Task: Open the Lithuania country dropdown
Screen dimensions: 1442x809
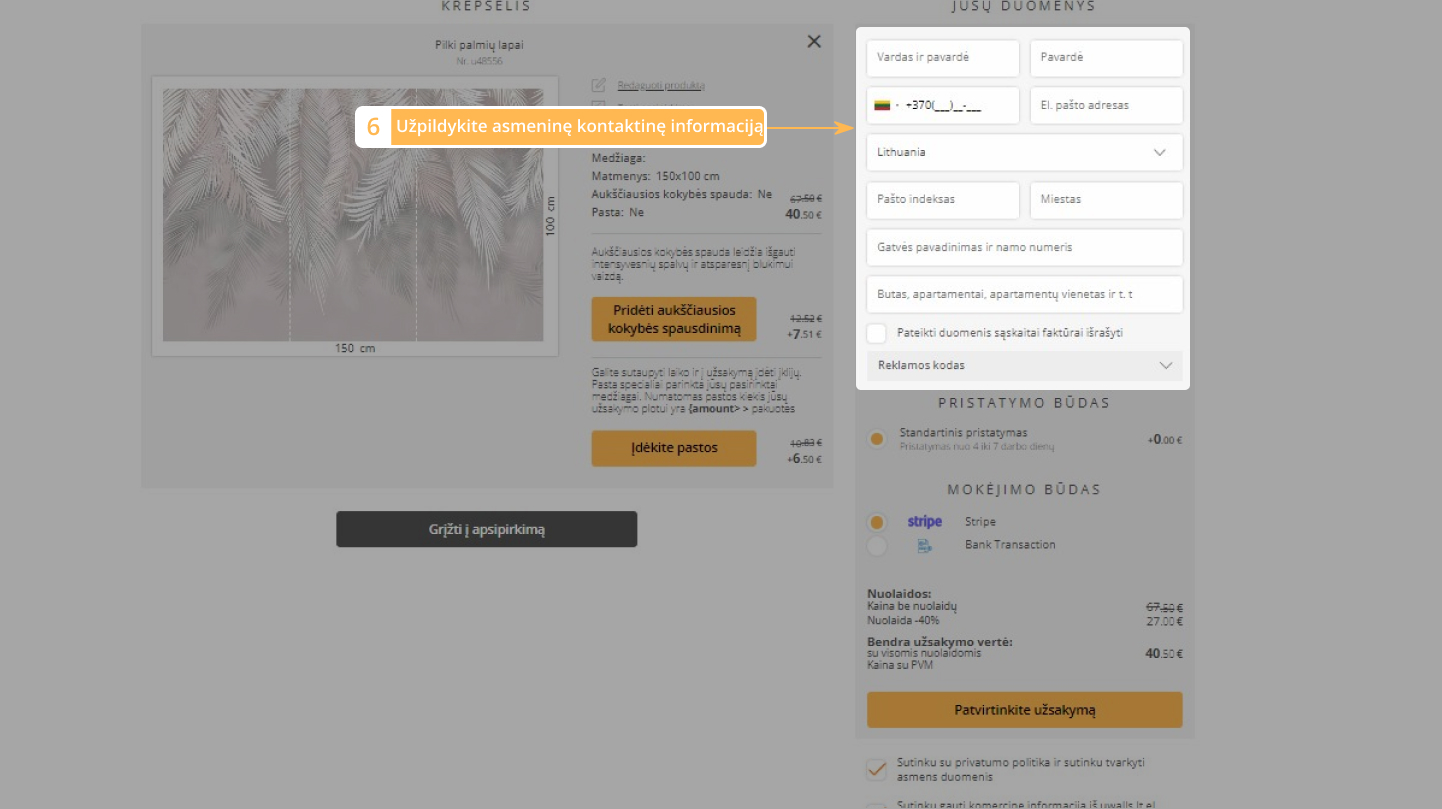Action: (1024, 153)
